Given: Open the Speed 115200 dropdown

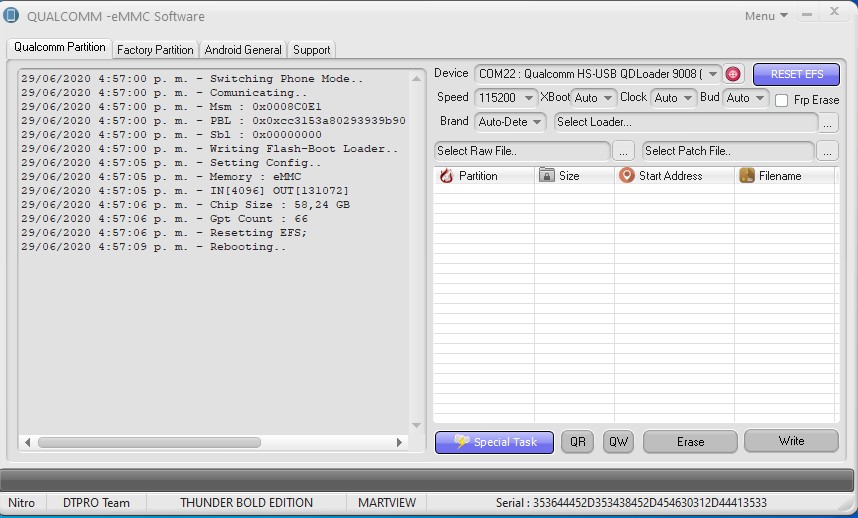Looking at the screenshot, I should pyautogui.click(x=506, y=98).
